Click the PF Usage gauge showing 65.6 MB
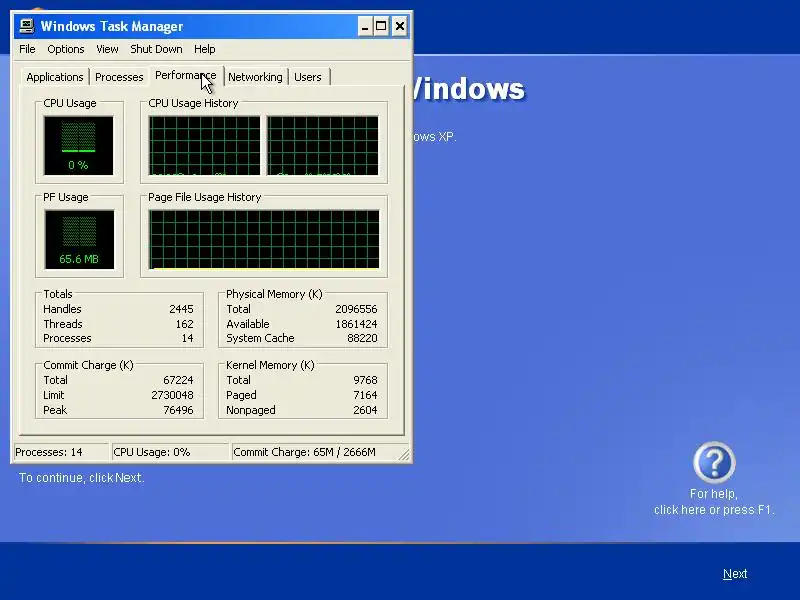Viewport: 800px width, 600px height. [79, 239]
